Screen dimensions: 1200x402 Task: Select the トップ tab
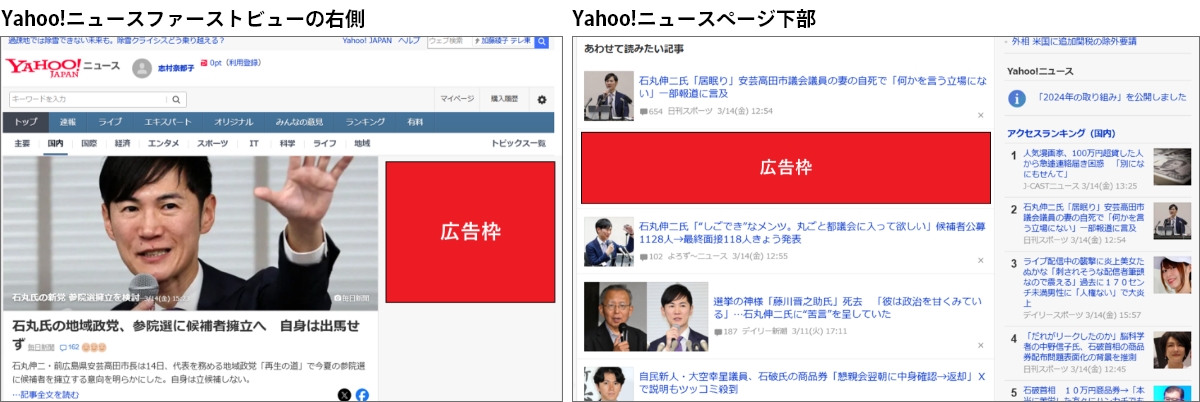tap(26, 122)
